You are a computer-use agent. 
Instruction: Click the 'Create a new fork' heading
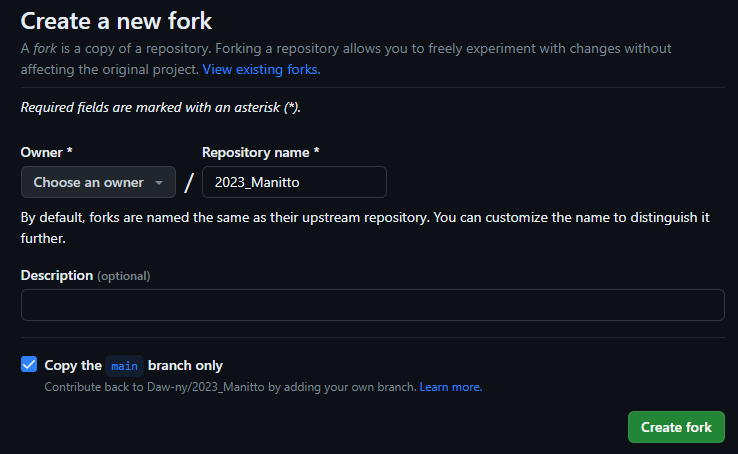click(116, 21)
